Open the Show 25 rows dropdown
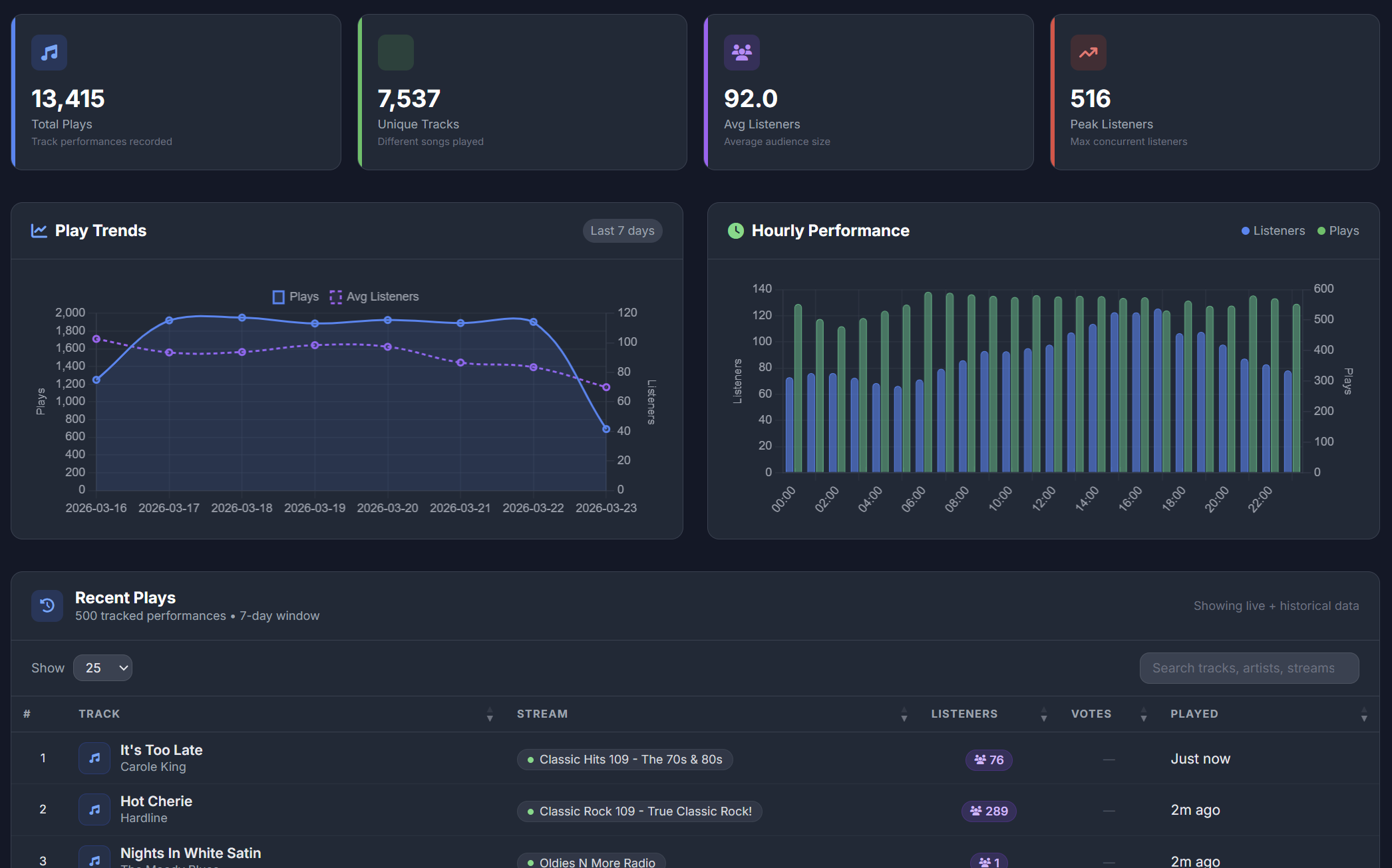The image size is (1392, 868). coord(102,668)
